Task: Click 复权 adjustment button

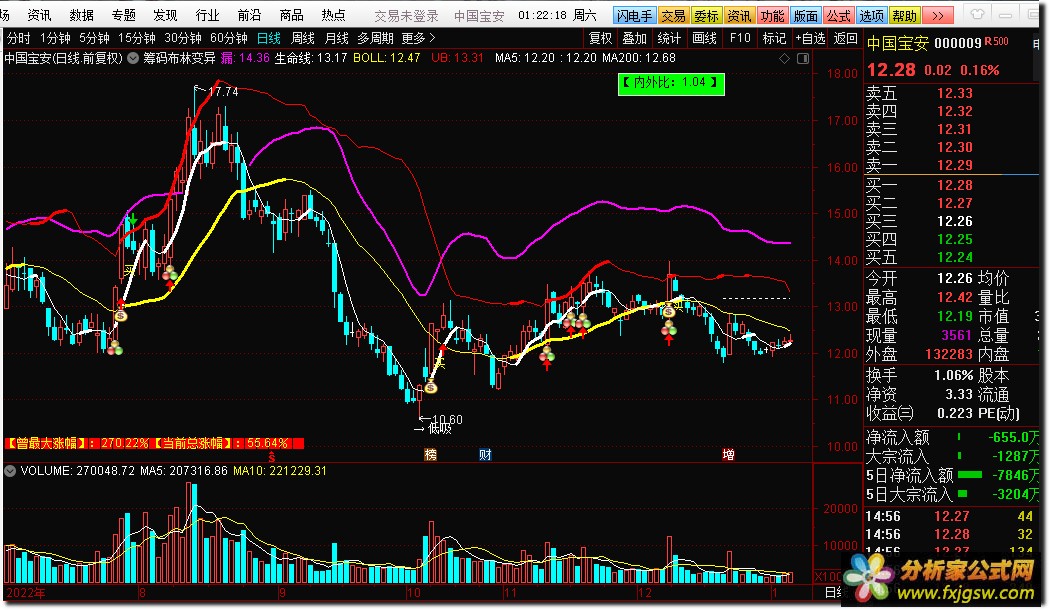Action: 600,38
